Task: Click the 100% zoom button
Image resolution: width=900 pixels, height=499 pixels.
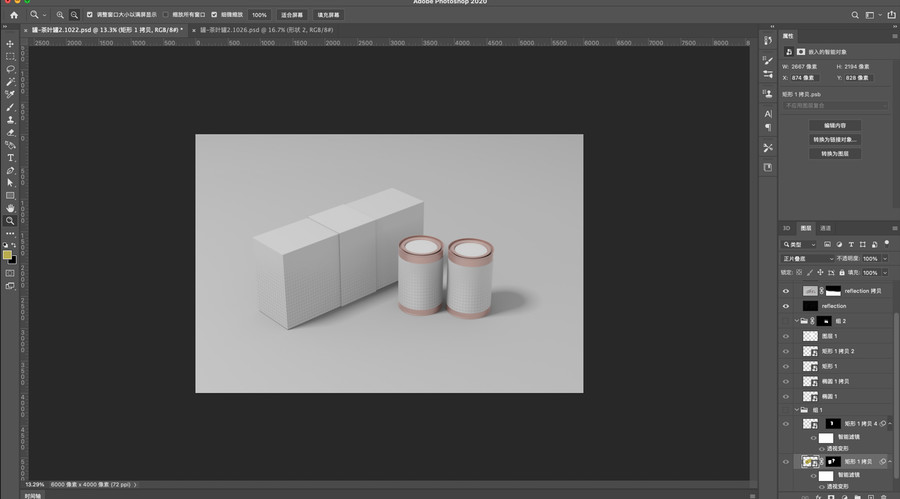Action: pos(259,15)
